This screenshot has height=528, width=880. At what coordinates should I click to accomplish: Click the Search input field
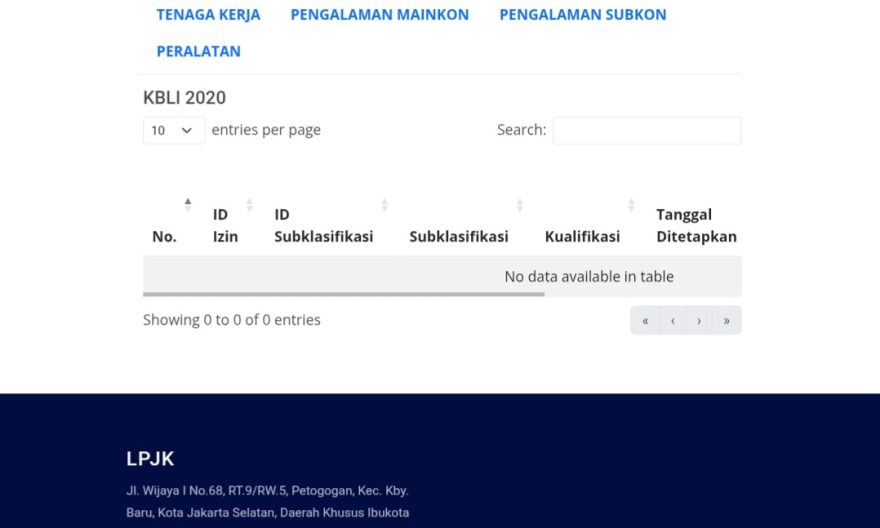(646, 130)
